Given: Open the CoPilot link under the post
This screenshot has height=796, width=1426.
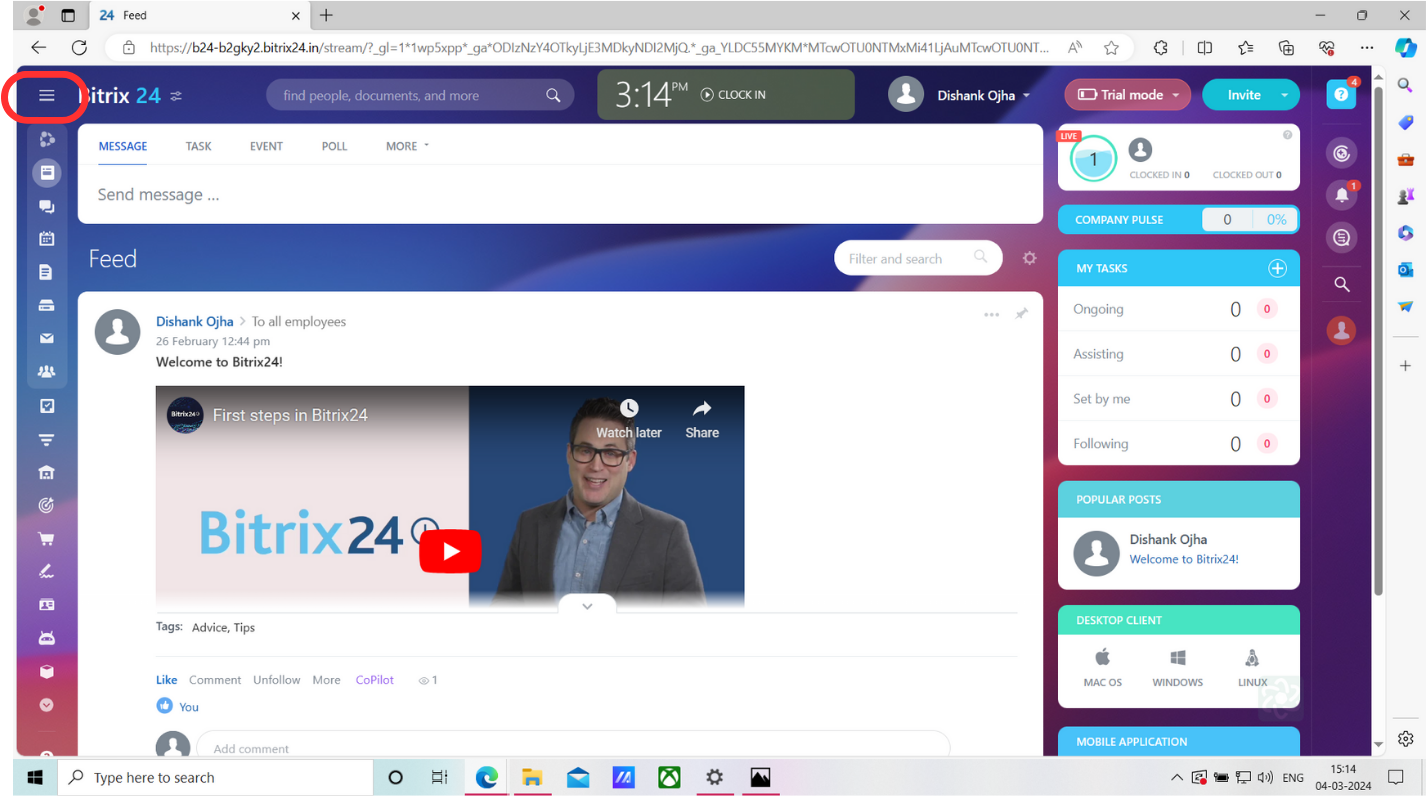Looking at the screenshot, I should coord(375,680).
